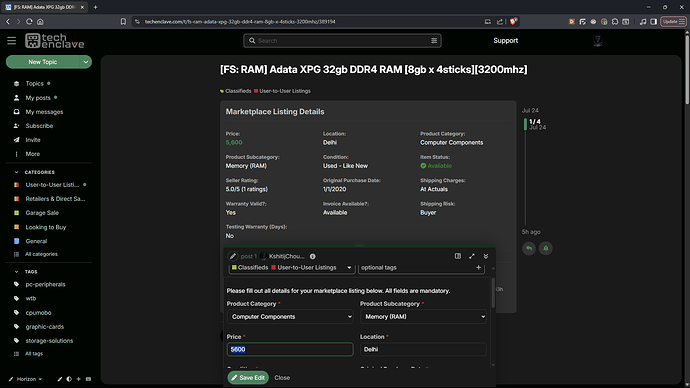
Task: Toggle dark/light mode in sidebar footer
Action: point(69,379)
